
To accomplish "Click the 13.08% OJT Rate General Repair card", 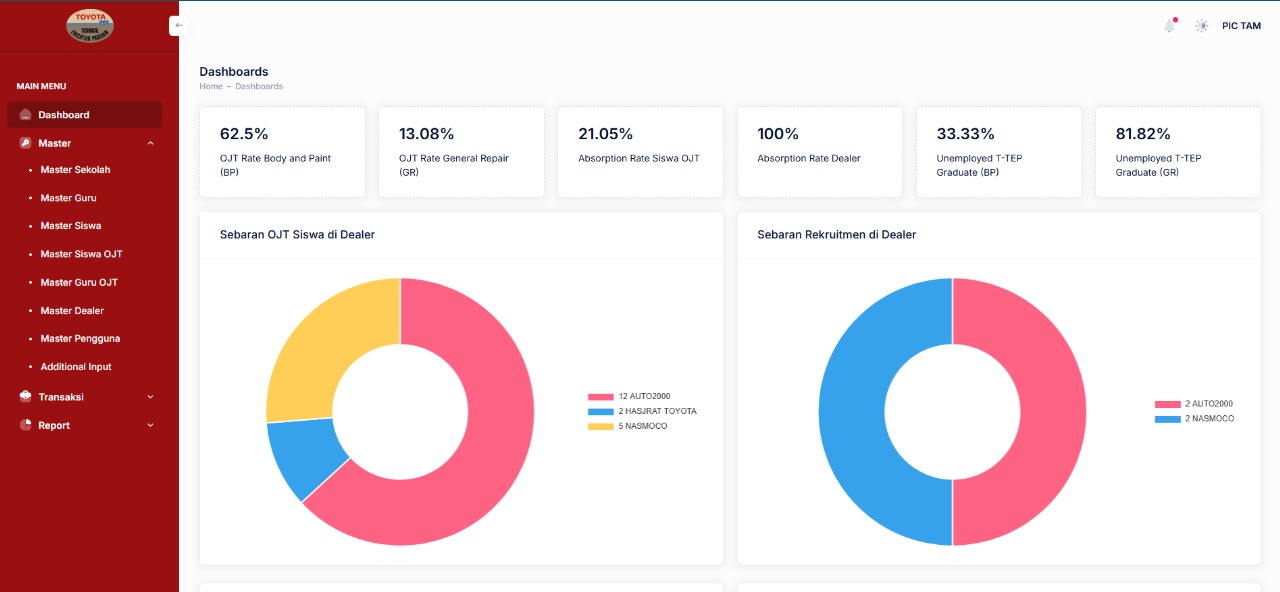I will 462,152.
